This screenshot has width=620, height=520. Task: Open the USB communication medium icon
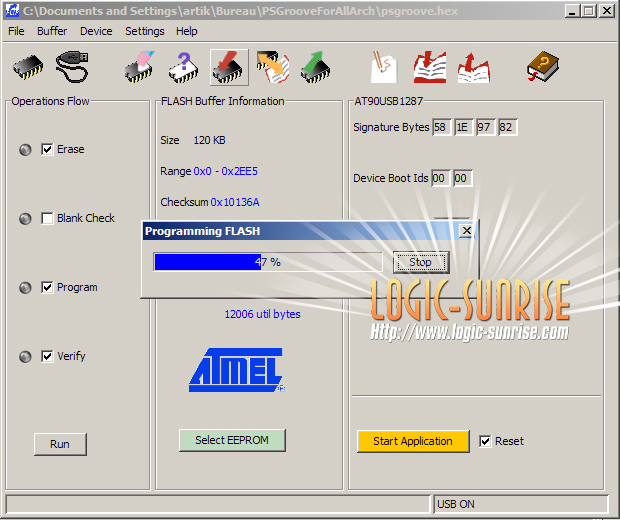(72, 67)
